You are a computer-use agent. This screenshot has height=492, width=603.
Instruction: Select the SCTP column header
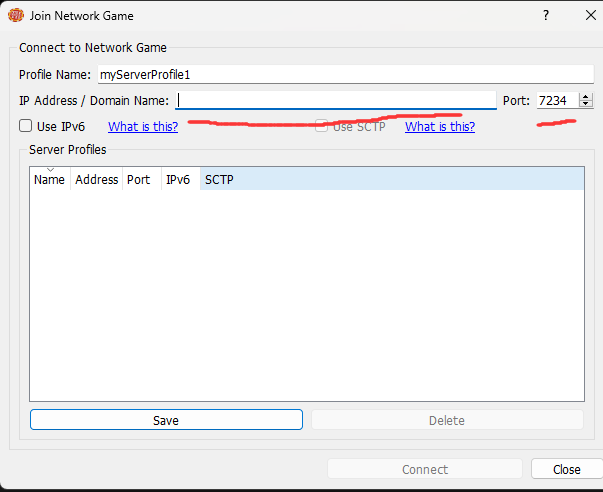pos(219,180)
